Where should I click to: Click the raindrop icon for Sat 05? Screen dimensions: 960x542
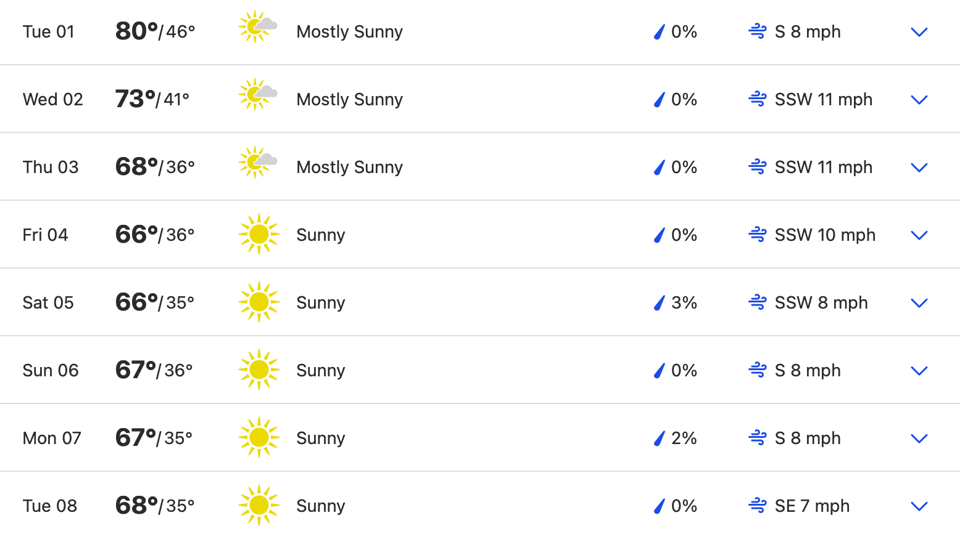pos(659,303)
